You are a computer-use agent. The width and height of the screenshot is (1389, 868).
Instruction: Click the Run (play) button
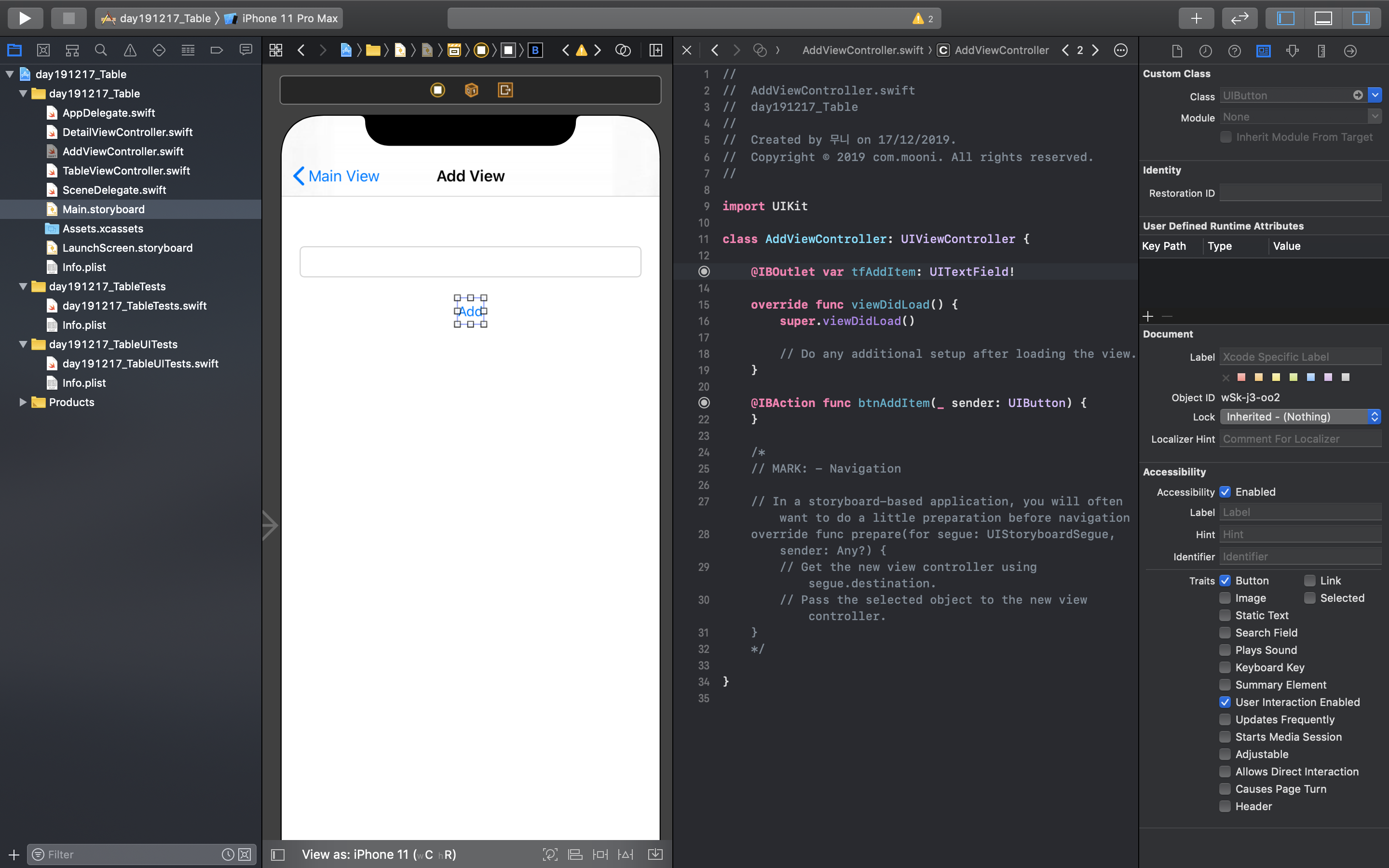point(25,18)
